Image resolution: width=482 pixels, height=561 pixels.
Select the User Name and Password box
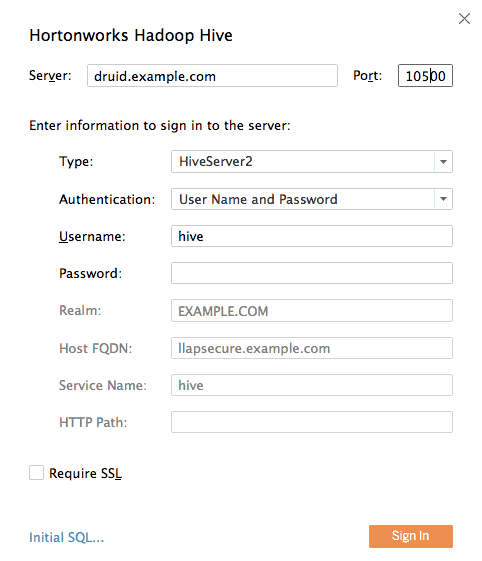312,199
